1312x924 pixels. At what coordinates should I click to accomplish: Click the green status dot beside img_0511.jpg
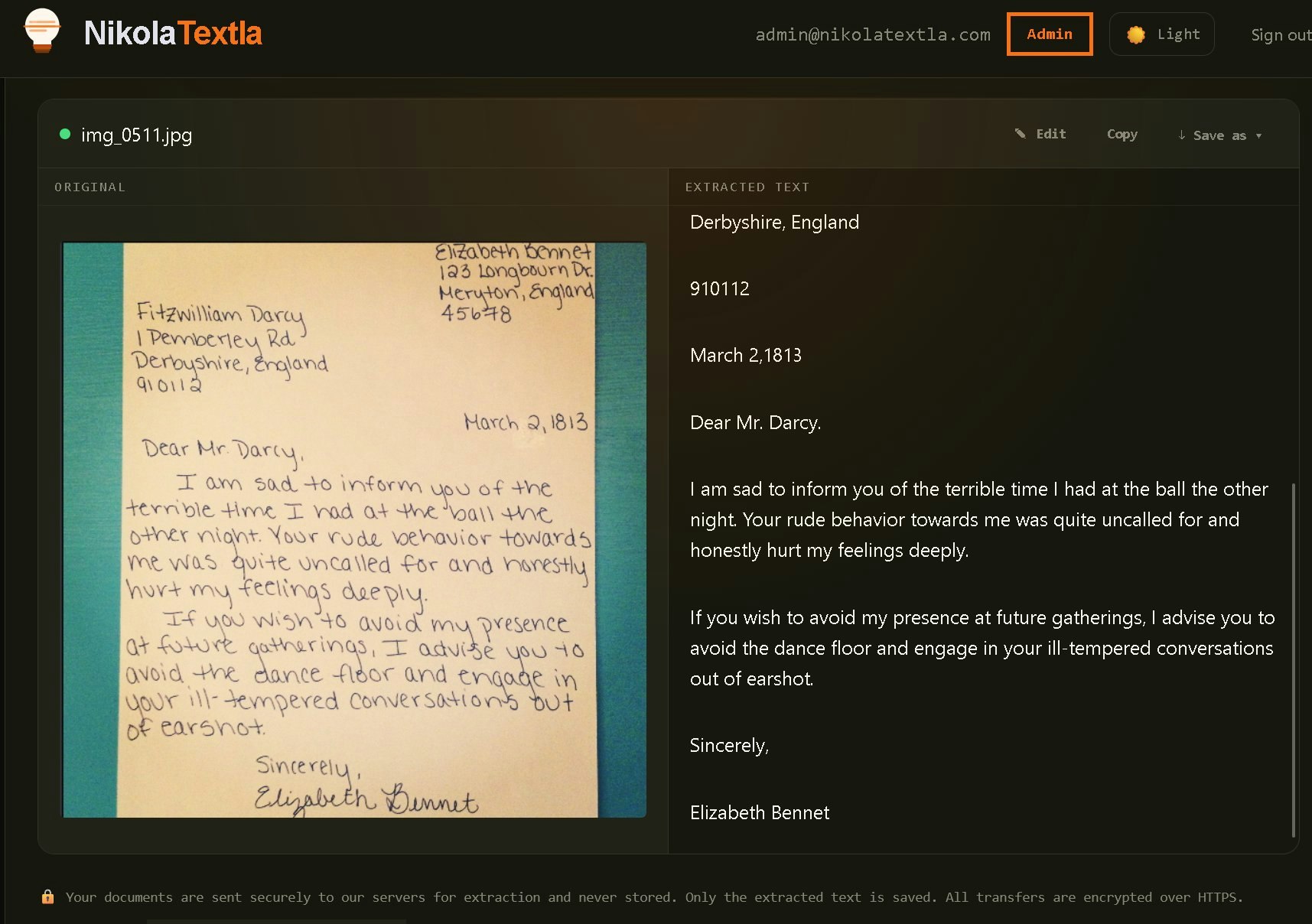pos(64,133)
